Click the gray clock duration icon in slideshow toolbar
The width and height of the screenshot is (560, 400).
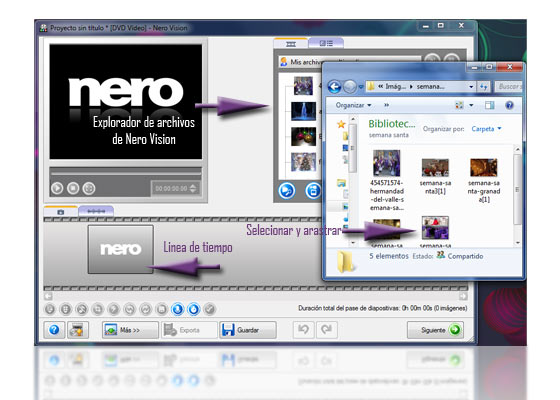click(x=50, y=309)
